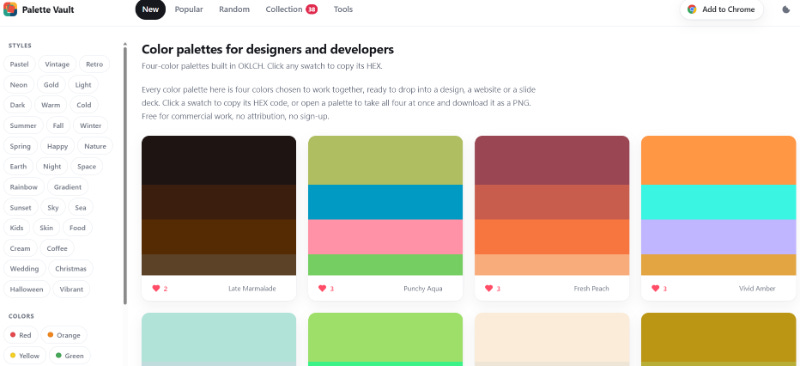Copy the pink swatch in Punchy Aqua
Image resolution: width=800 pixels, height=366 pixels.
click(x=385, y=237)
